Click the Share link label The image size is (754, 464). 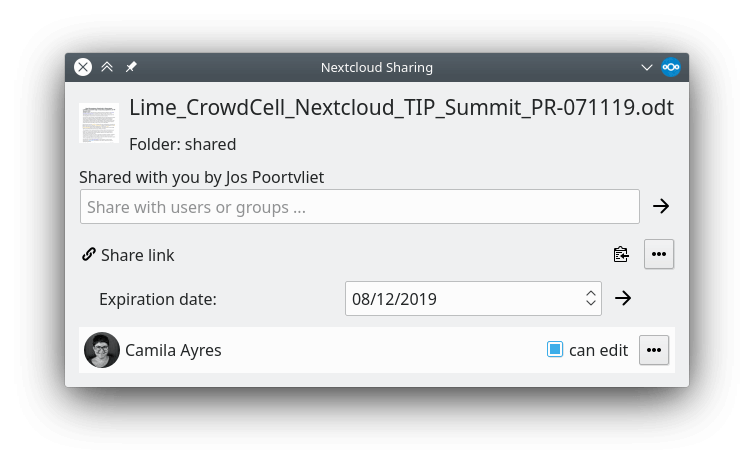138,255
